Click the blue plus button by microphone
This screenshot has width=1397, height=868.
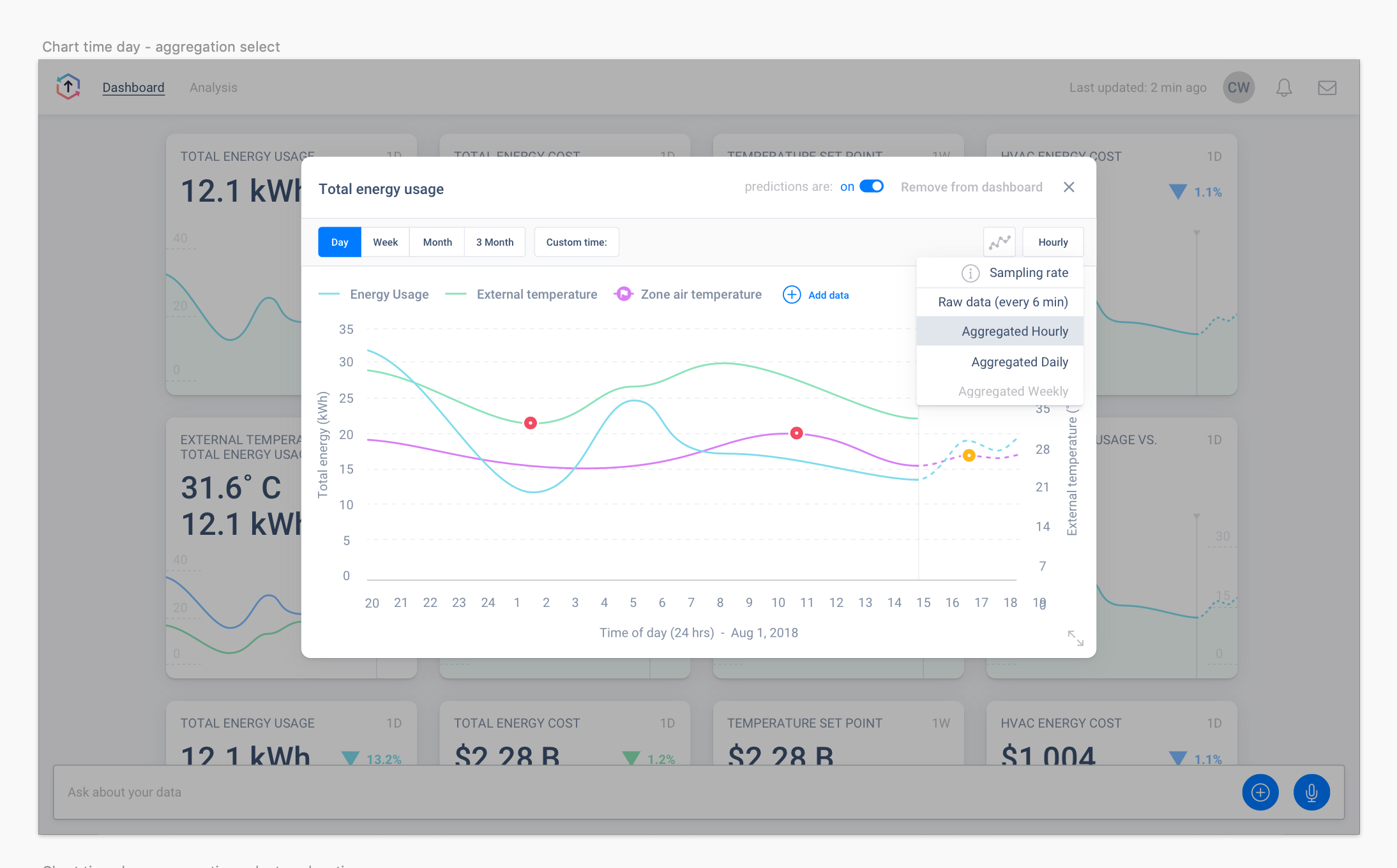[1260, 792]
